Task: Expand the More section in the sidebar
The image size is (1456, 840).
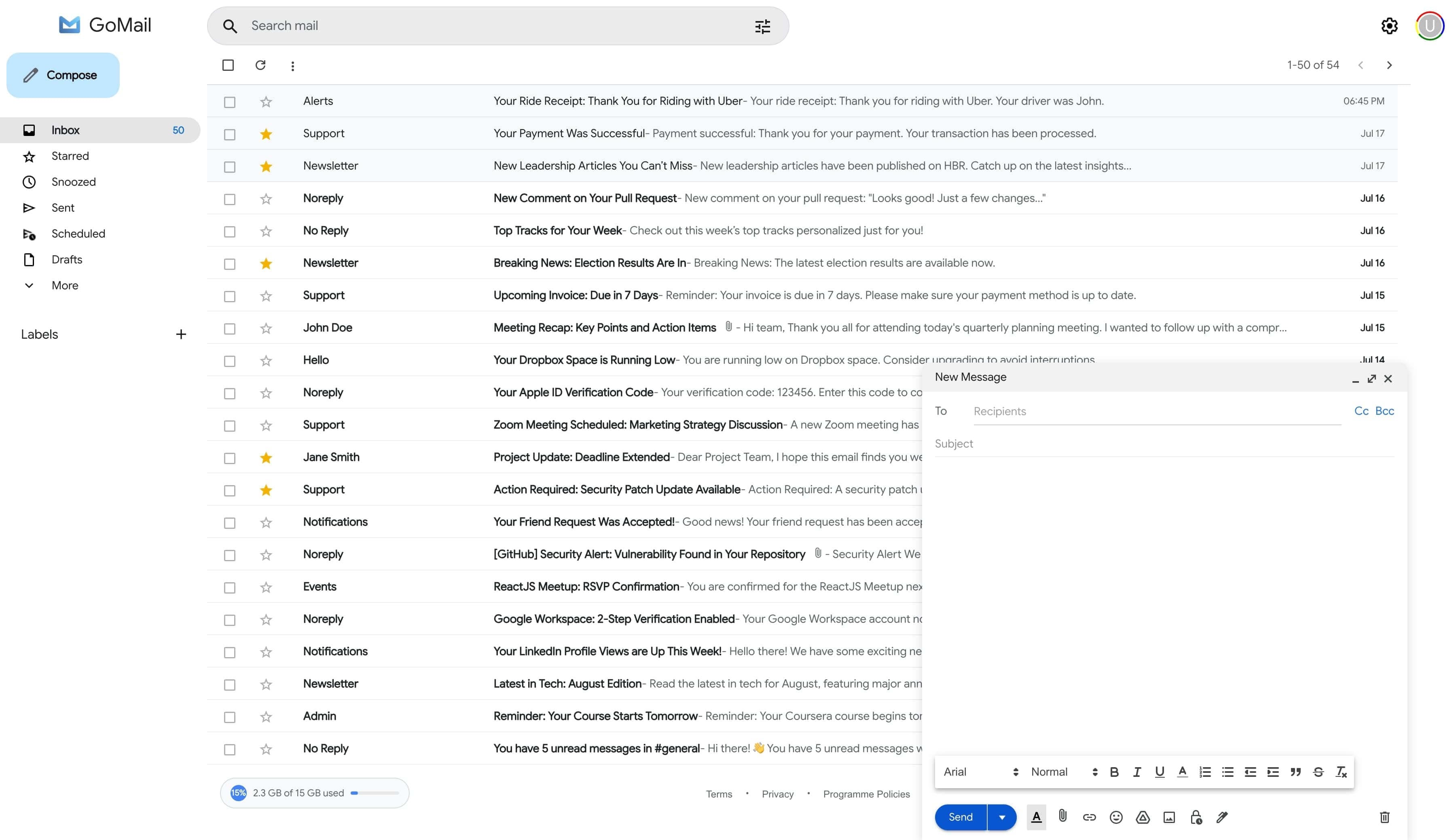Action: [65, 286]
